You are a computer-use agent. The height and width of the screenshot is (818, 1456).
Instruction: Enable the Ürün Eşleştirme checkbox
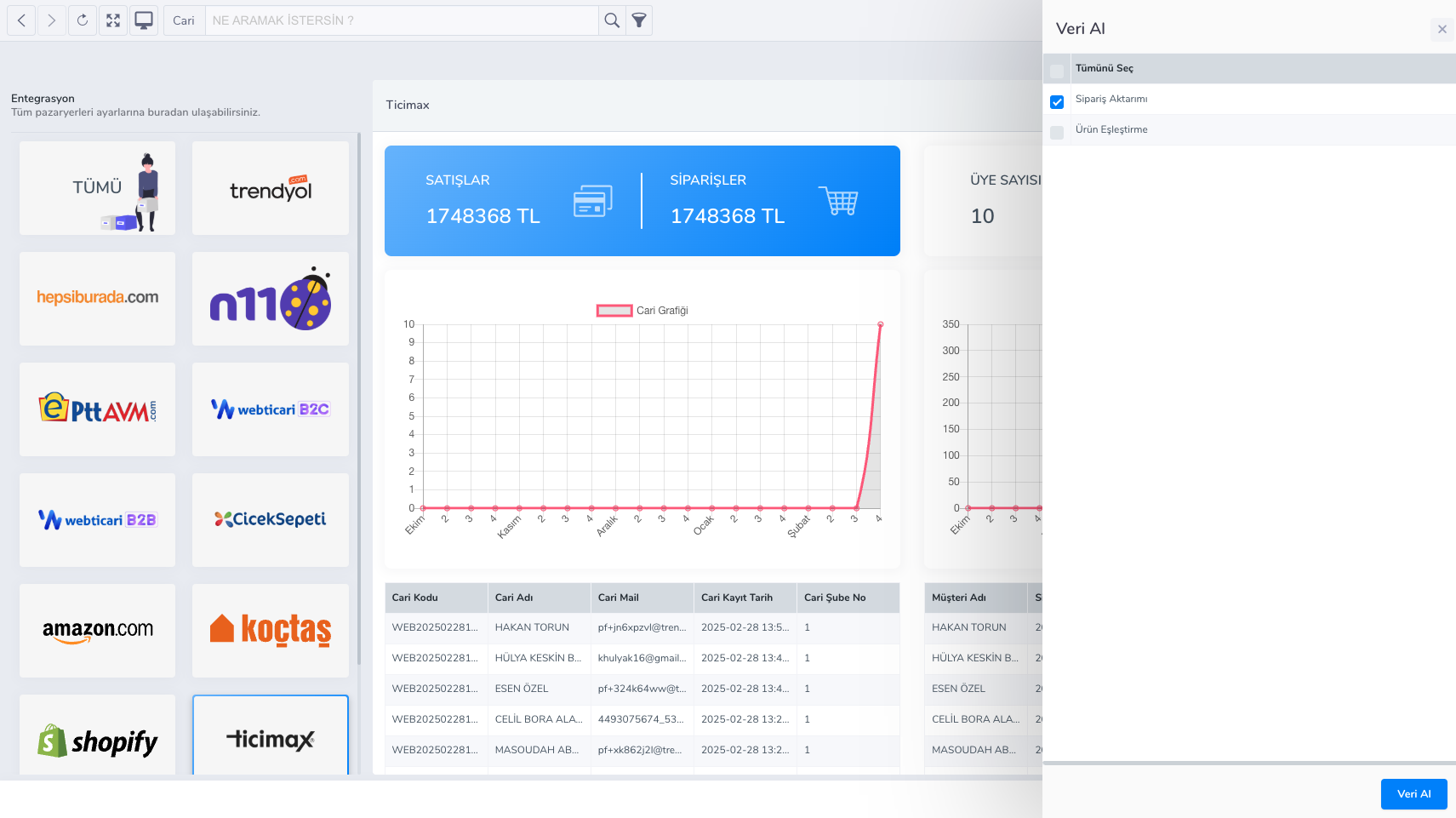click(x=1057, y=133)
